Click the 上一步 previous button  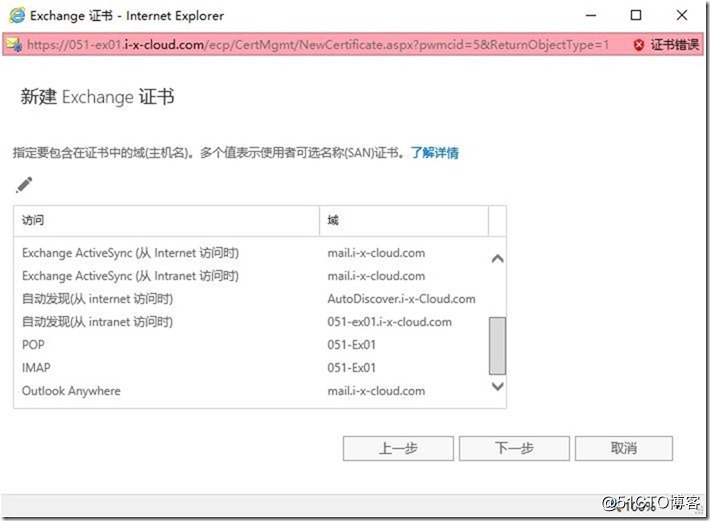[x=398, y=448]
